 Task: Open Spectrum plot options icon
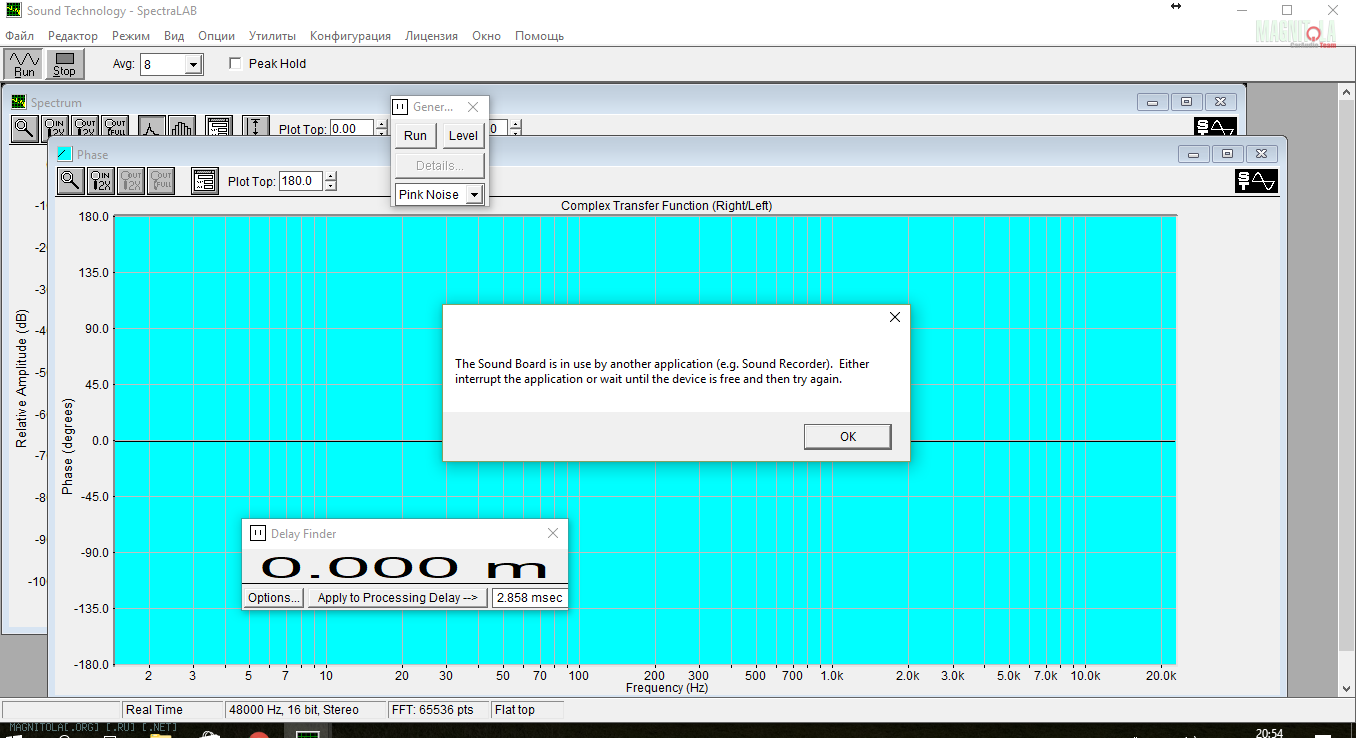click(x=219, y=128)
